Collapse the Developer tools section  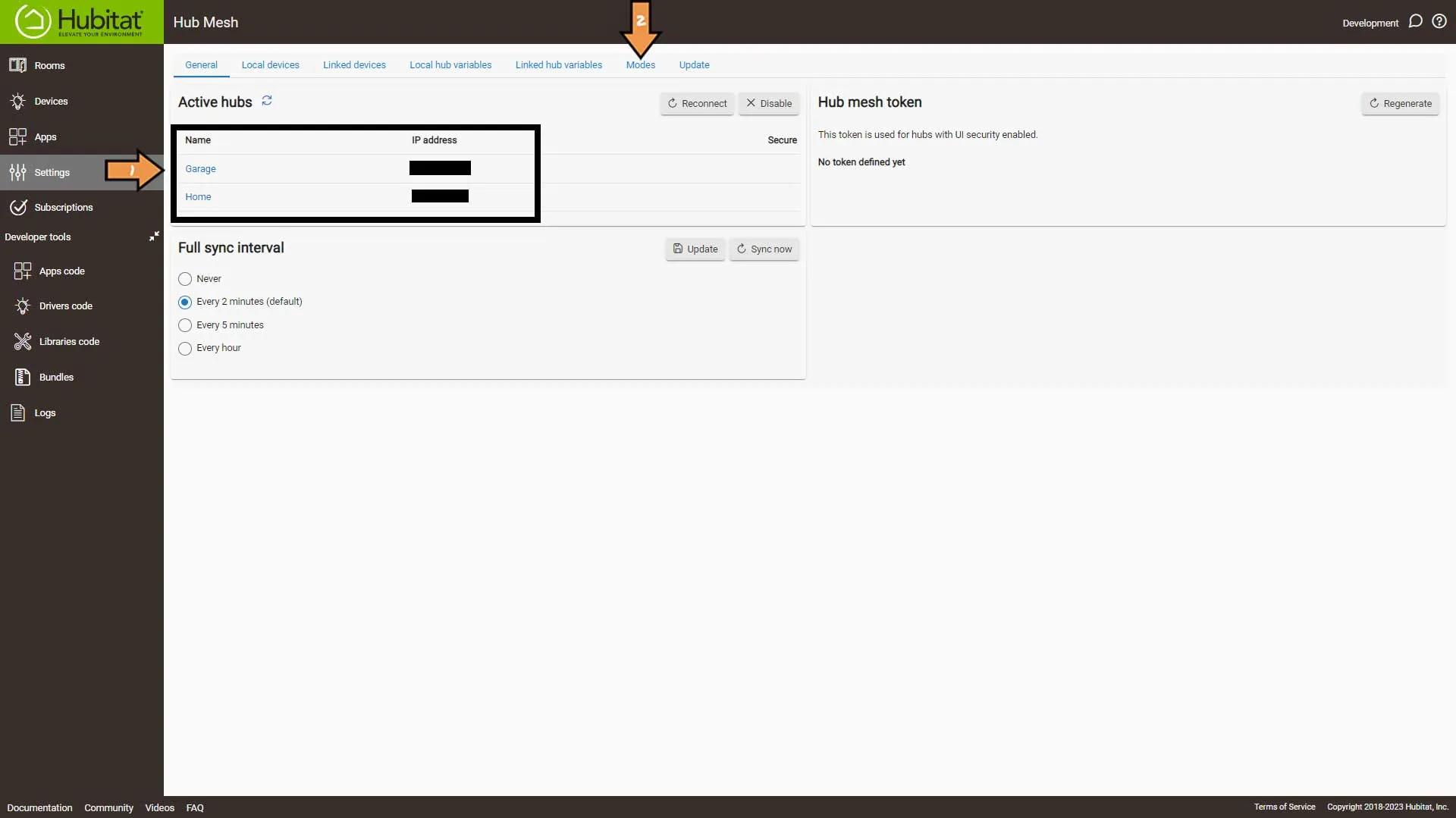coord(154,237)
